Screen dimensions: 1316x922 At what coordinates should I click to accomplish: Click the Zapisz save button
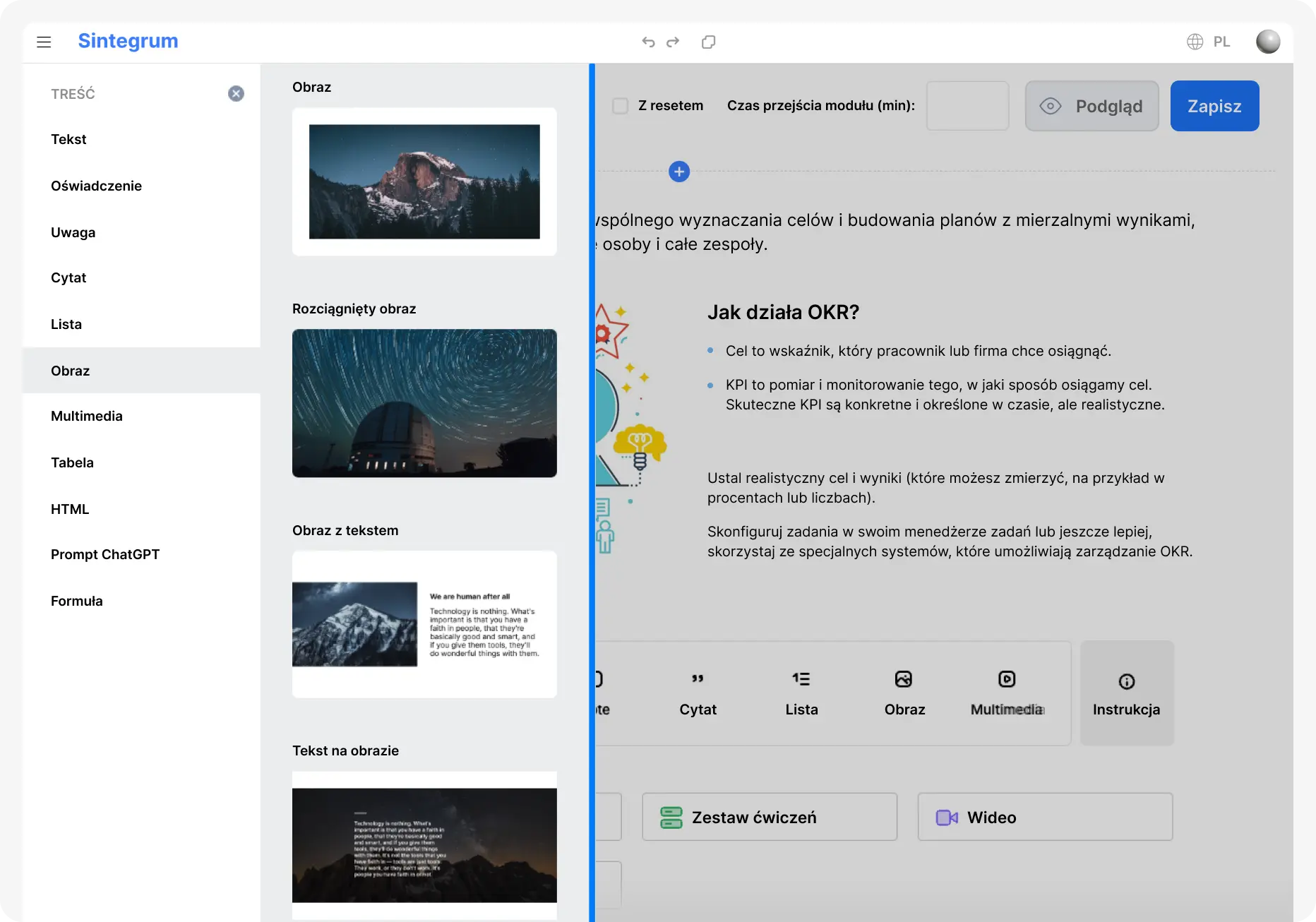pyautogui.click(x=1214, y=106)
